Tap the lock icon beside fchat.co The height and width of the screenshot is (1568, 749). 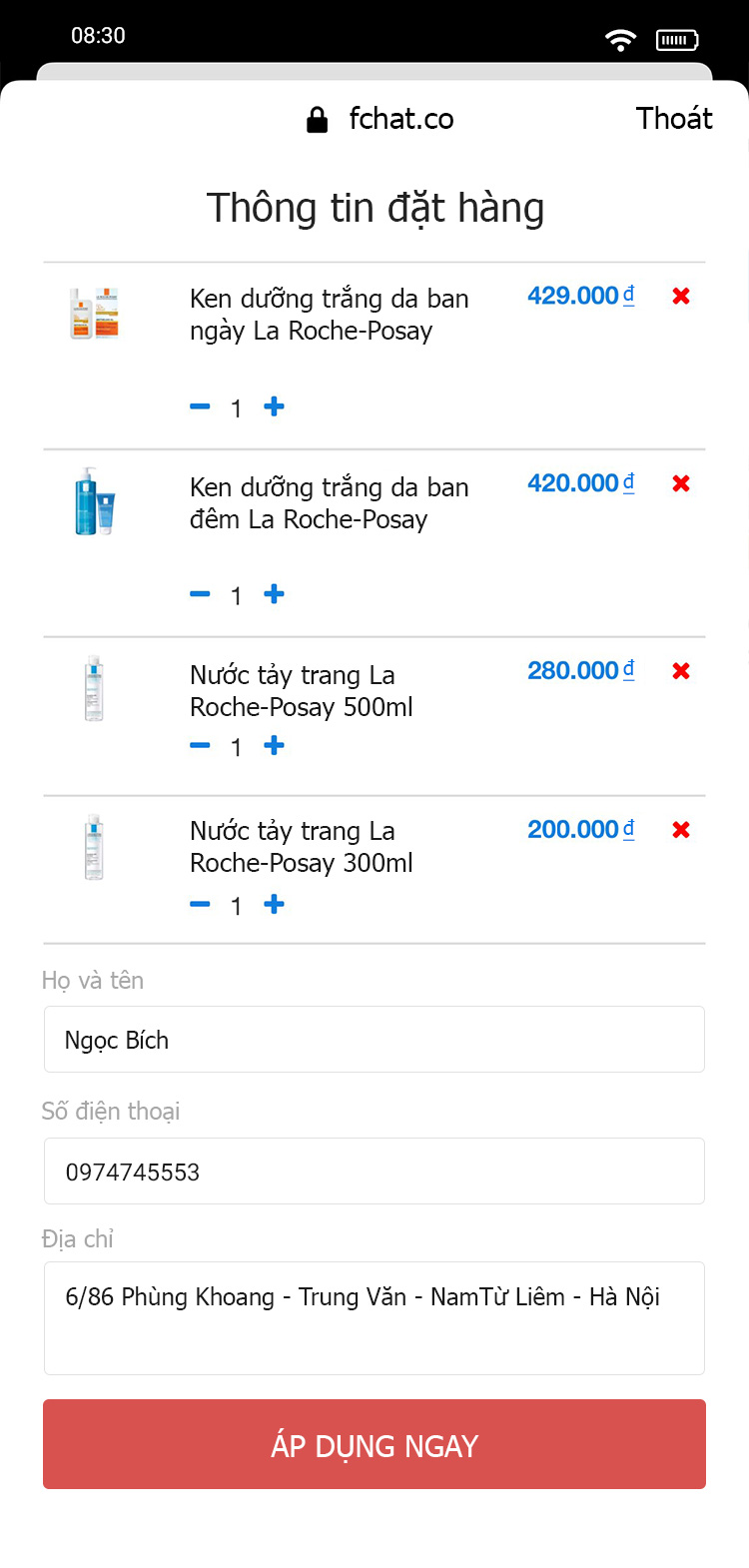[x=317, y=120]
